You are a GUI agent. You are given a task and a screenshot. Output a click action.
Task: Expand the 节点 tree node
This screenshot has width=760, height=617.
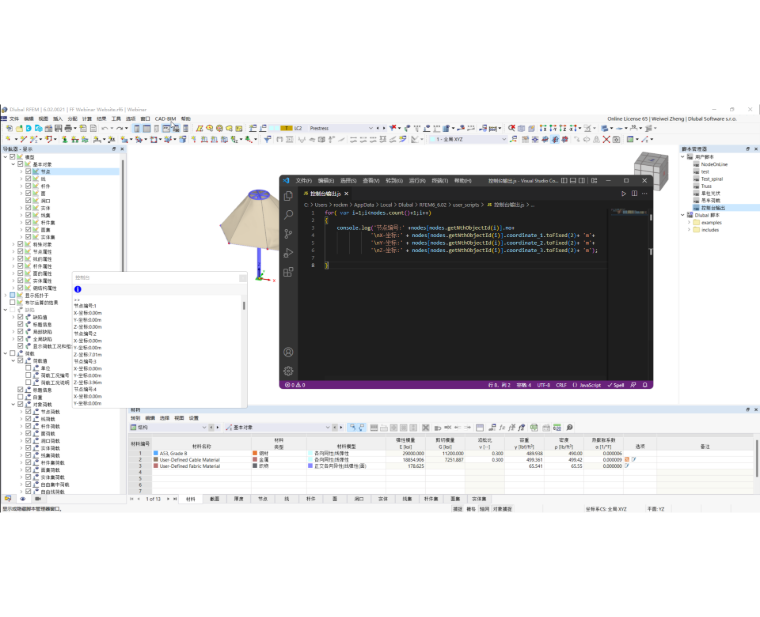(x=21, y=171)
